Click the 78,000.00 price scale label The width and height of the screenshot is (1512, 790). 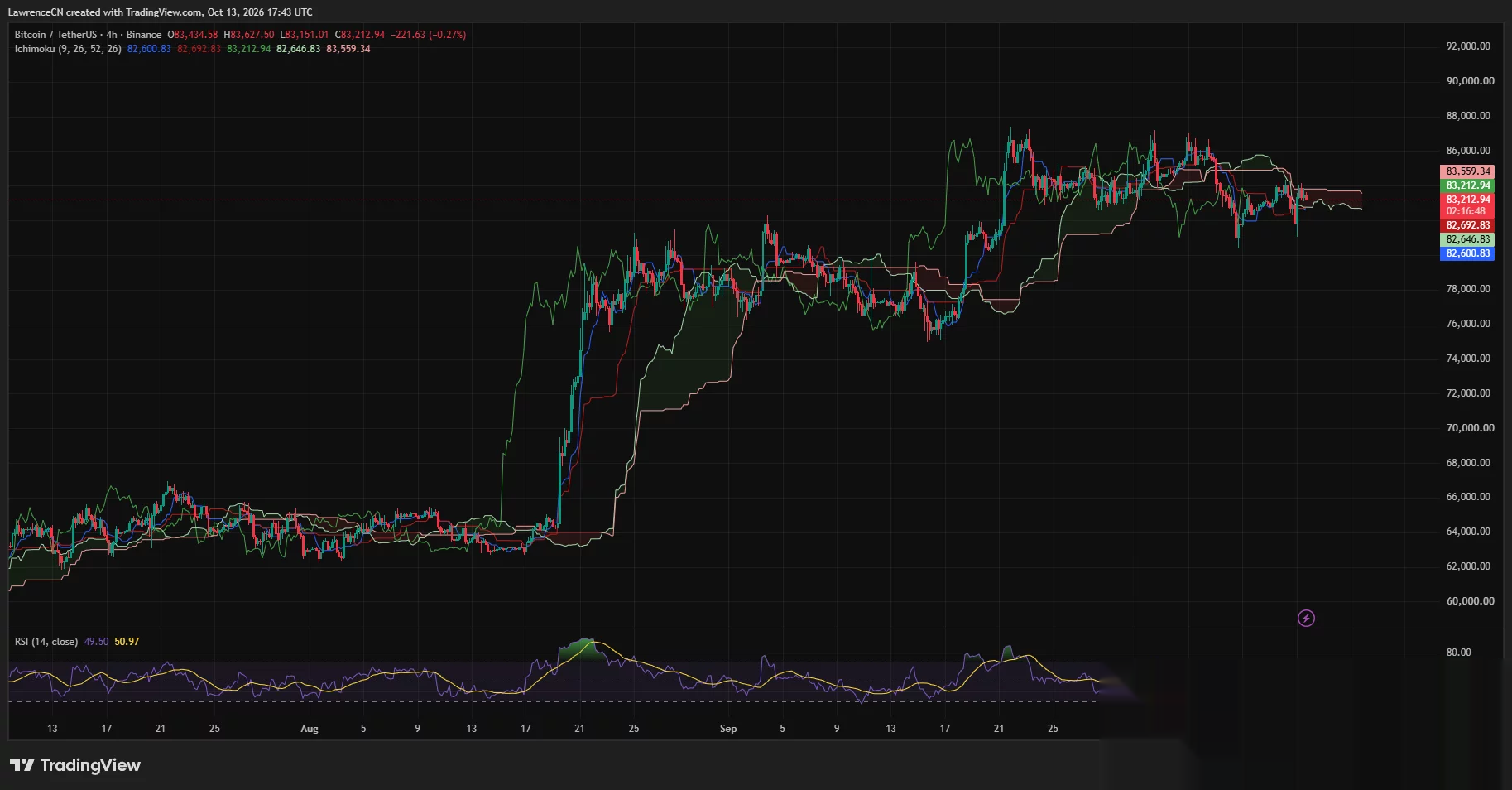click(x=1468, y=289)
